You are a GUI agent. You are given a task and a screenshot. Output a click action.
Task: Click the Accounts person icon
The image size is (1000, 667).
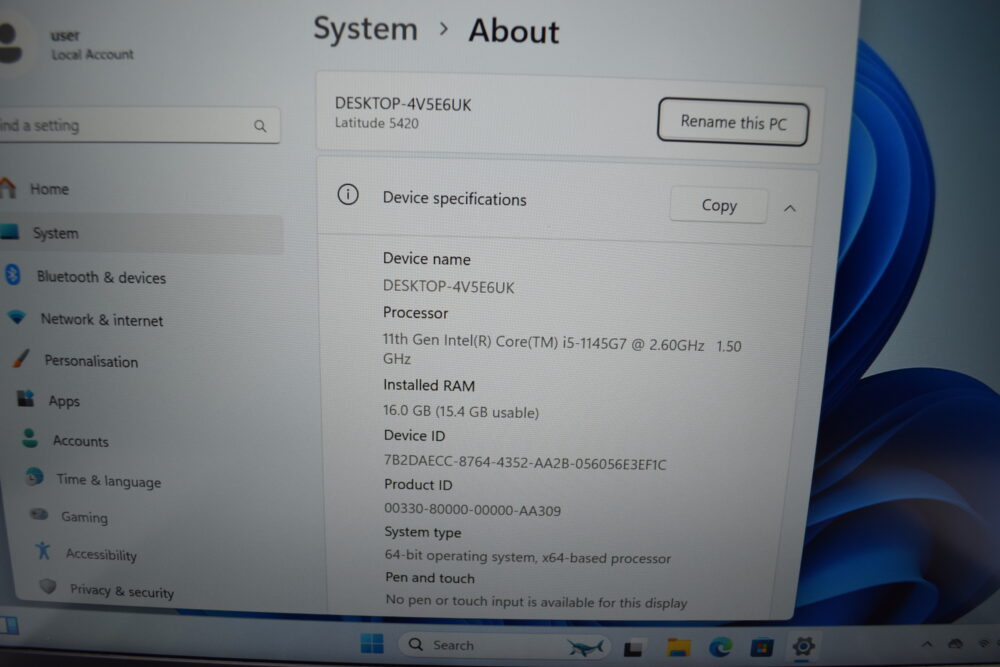point(29,438)
